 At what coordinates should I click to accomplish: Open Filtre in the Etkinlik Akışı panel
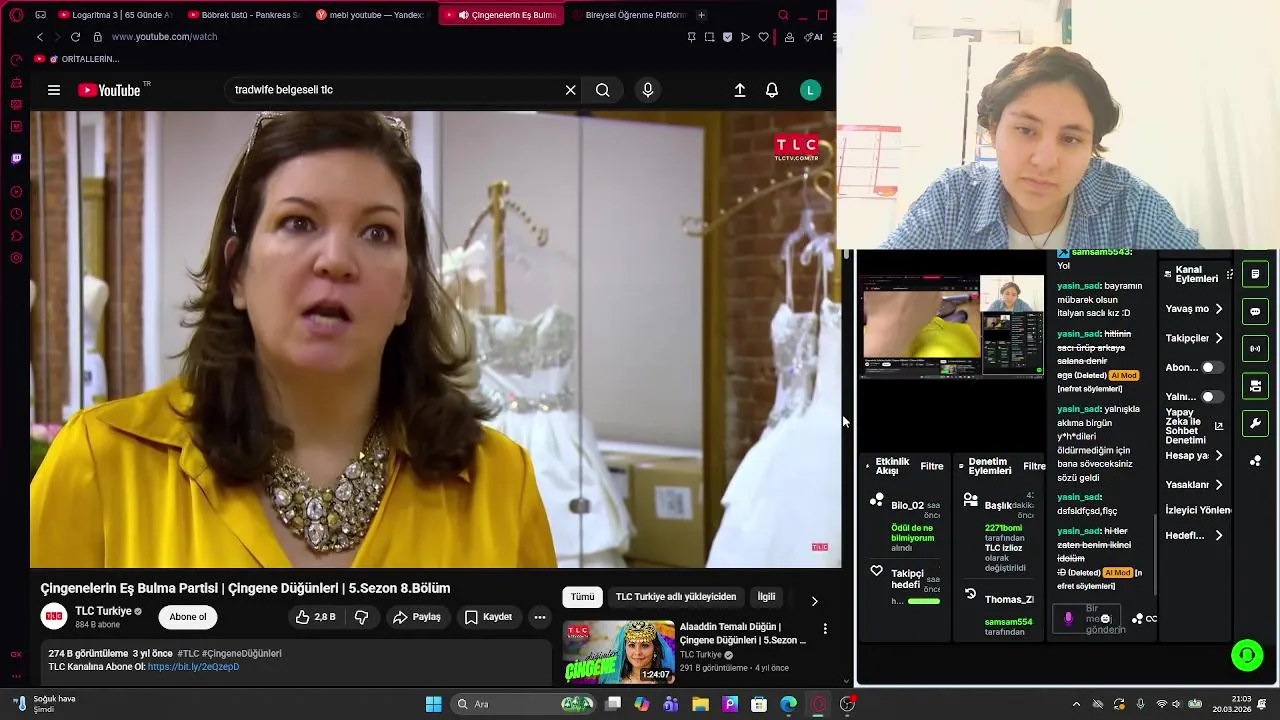(932, 466)
